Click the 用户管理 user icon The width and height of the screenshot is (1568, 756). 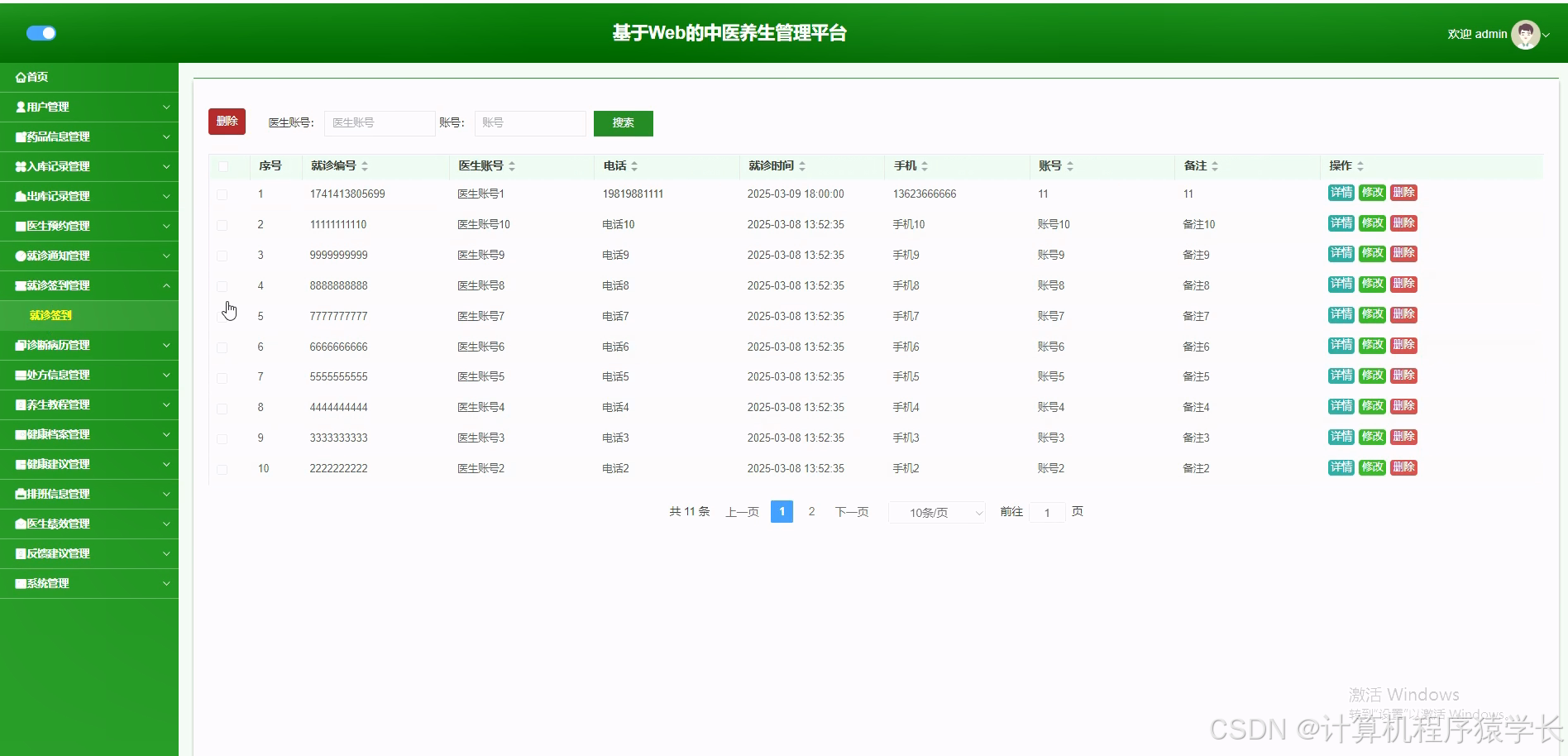[20, 106]
